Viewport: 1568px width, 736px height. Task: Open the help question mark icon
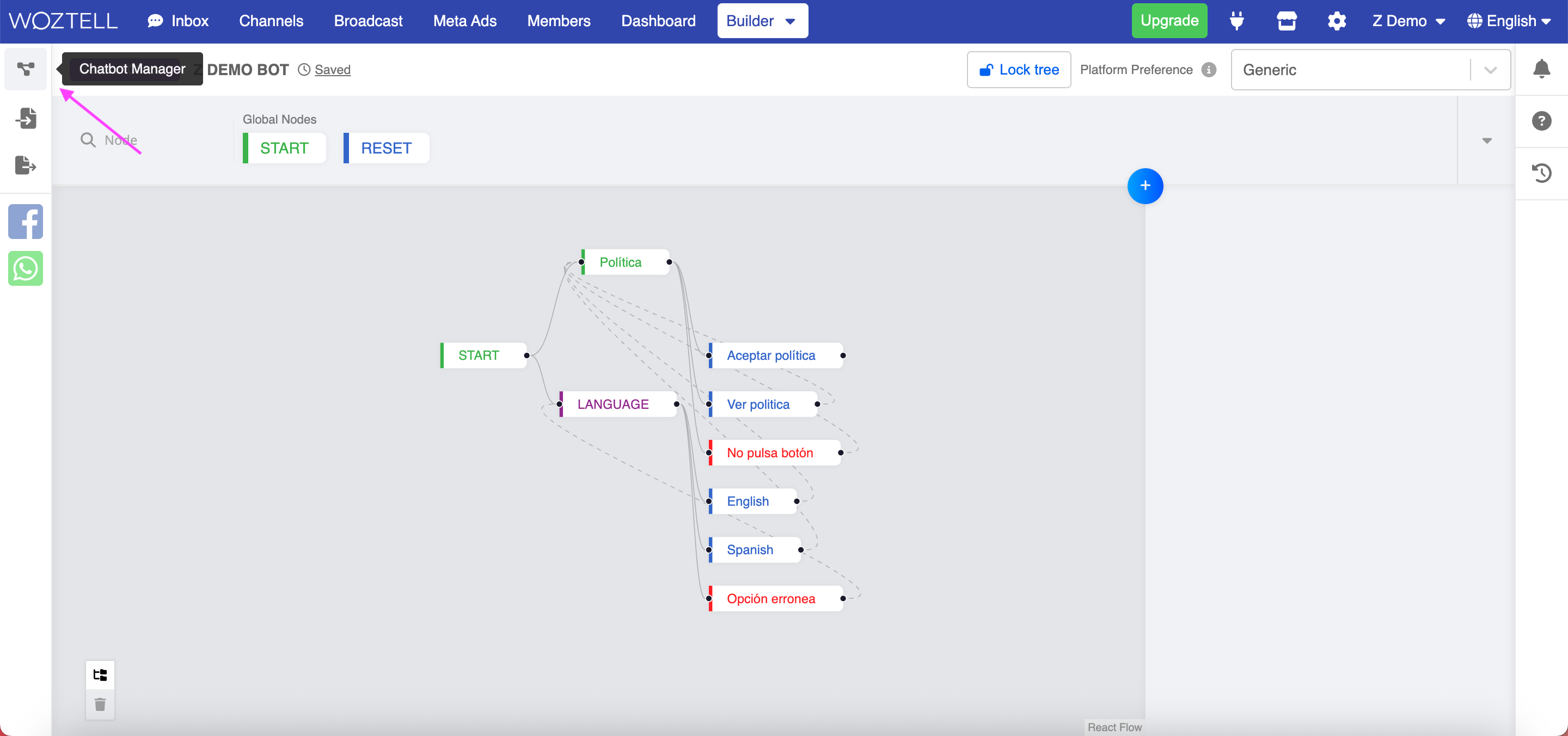click(x=1541, y=120)
